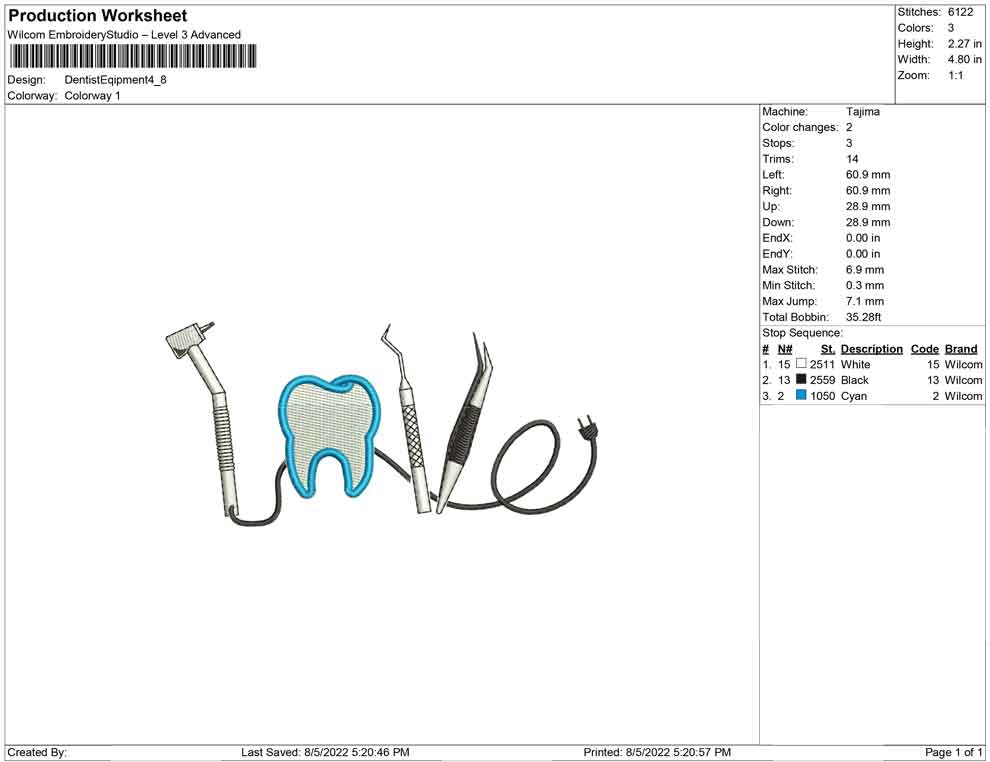Click the 'Production Worksheet' title
The image size is (990, 762).
[x=98, y=16]
